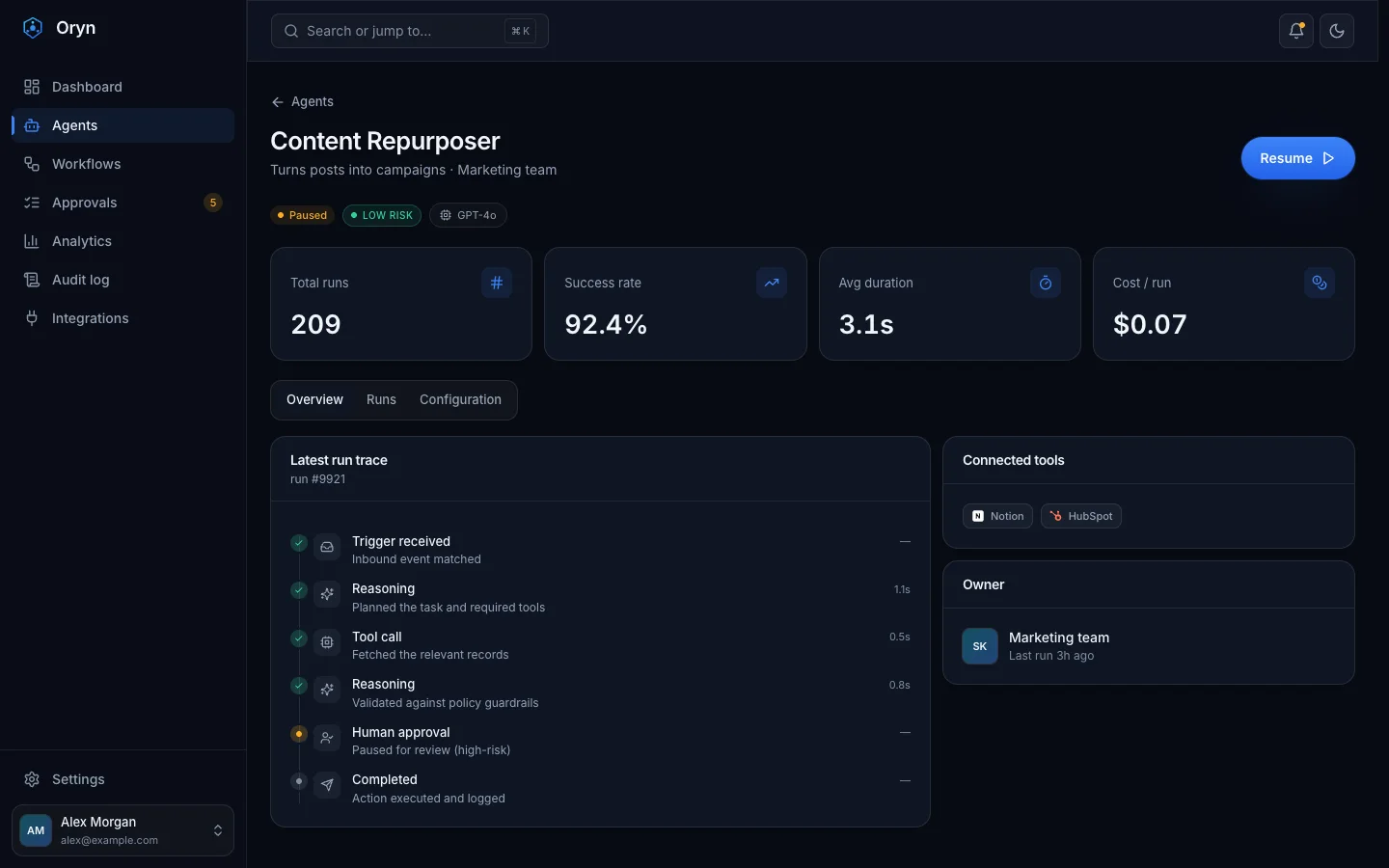Click the 1.1s duration of Reasoning
This screenshot has height=868, width=1389.
(x=902, y=589)
